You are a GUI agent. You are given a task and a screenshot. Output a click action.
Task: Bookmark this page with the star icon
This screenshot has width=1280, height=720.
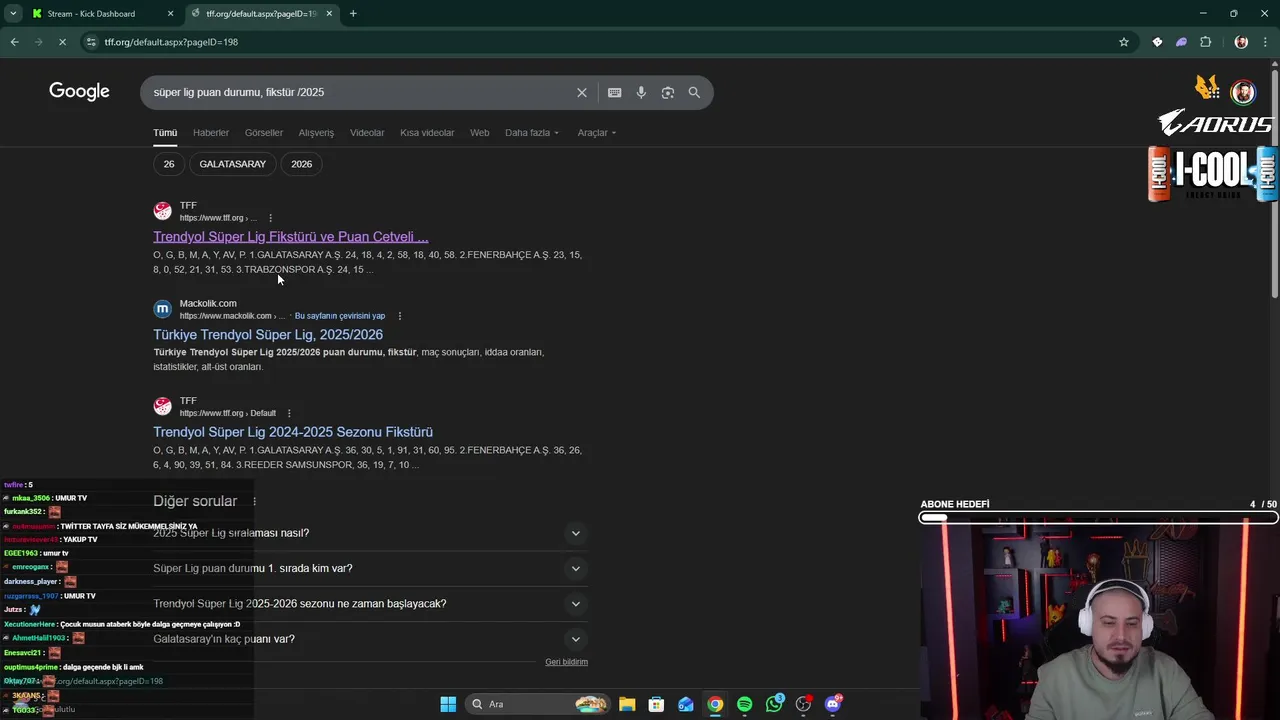(1124, 42)
